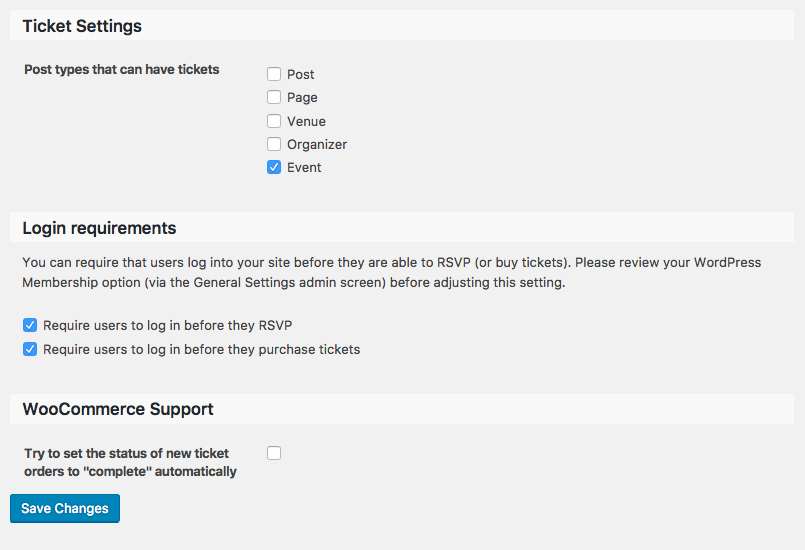The height and width of the screenshot is (550, 805).
Task: Click 'Post types that can have tickets' label
Action: [121, 70]
